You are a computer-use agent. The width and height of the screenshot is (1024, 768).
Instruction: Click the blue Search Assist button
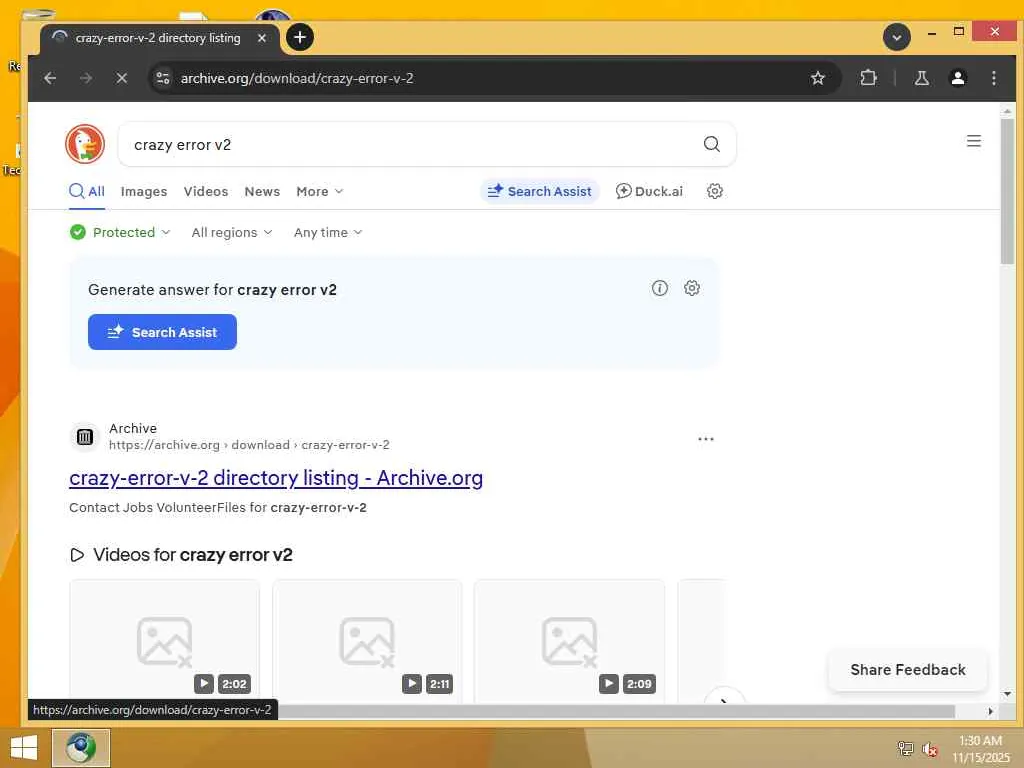[162, 332]
